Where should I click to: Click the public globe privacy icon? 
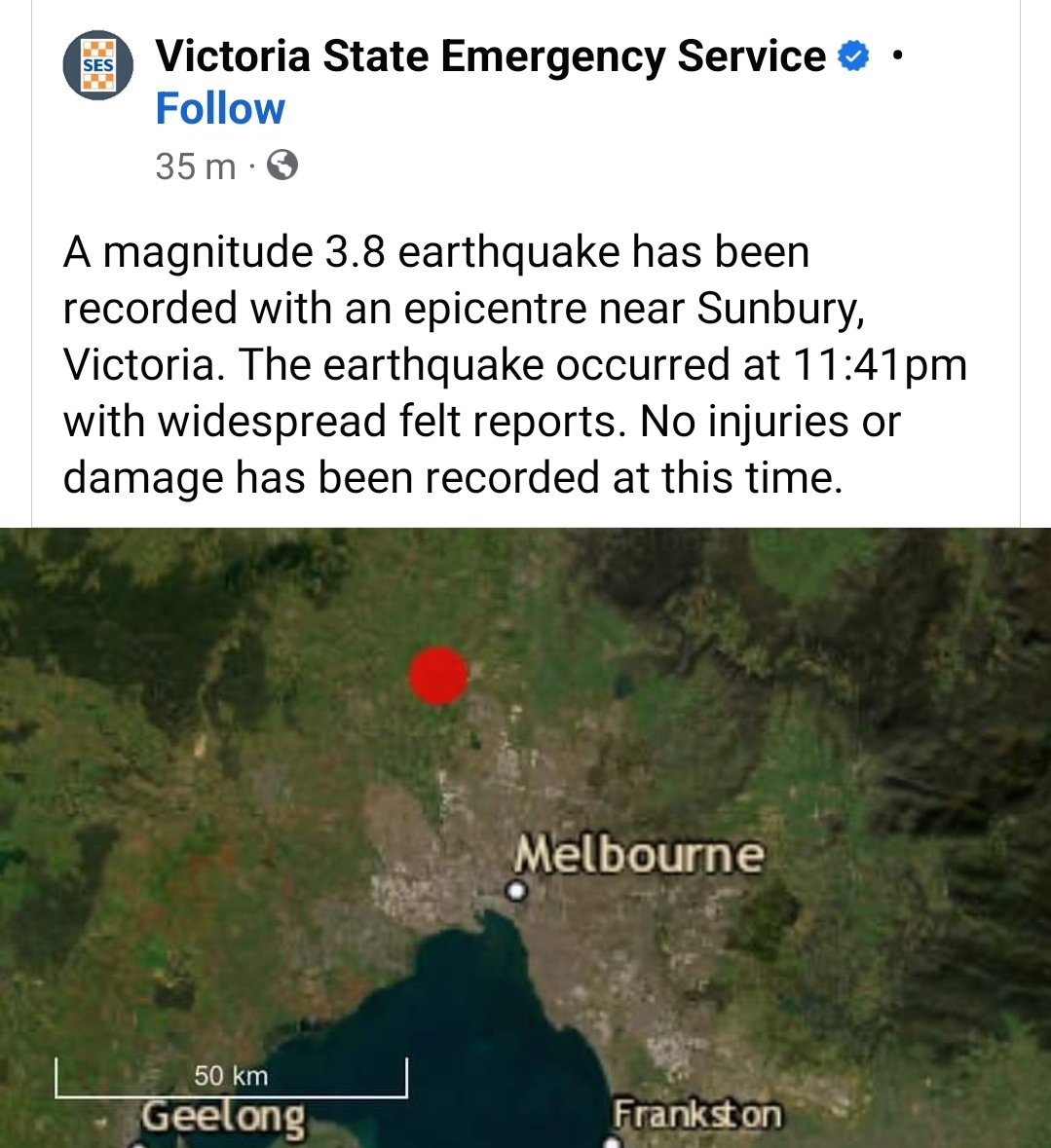coord(282,166)
